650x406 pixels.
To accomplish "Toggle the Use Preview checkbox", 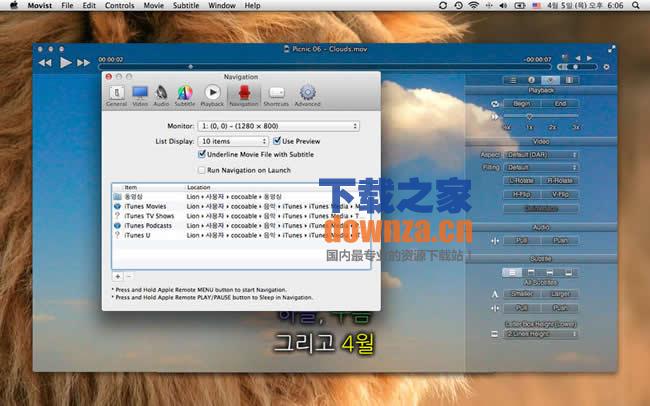I will pyautogui.click(x=277, y=141).
